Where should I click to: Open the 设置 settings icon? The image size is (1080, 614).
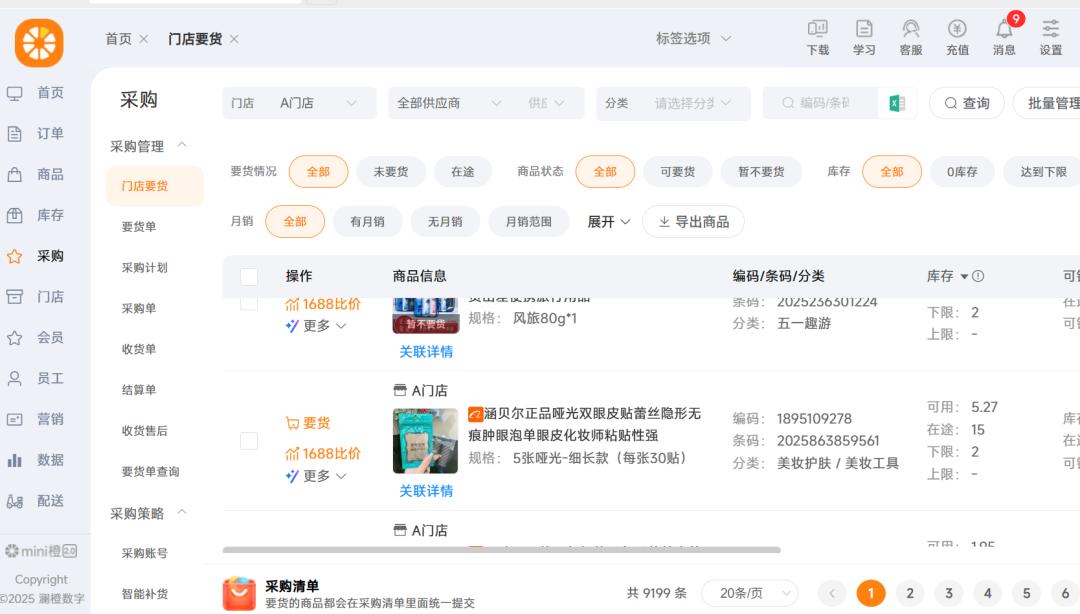[x=1050, y=37]
